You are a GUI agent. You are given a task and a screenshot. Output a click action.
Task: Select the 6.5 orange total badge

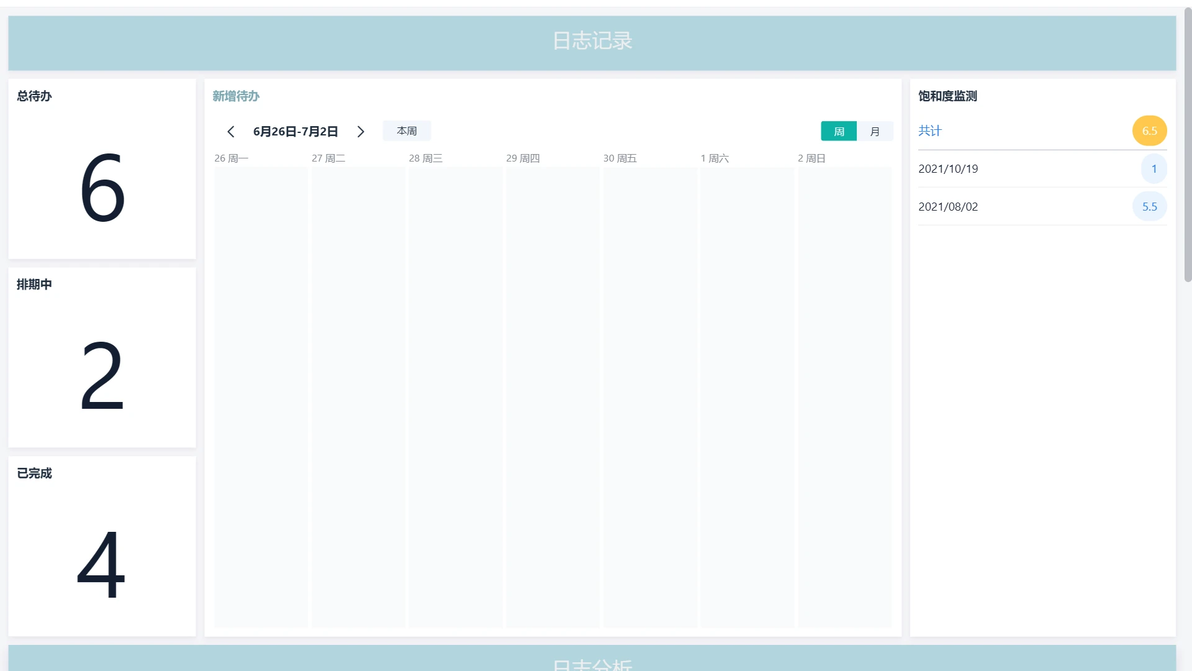tap(1149, 131)
